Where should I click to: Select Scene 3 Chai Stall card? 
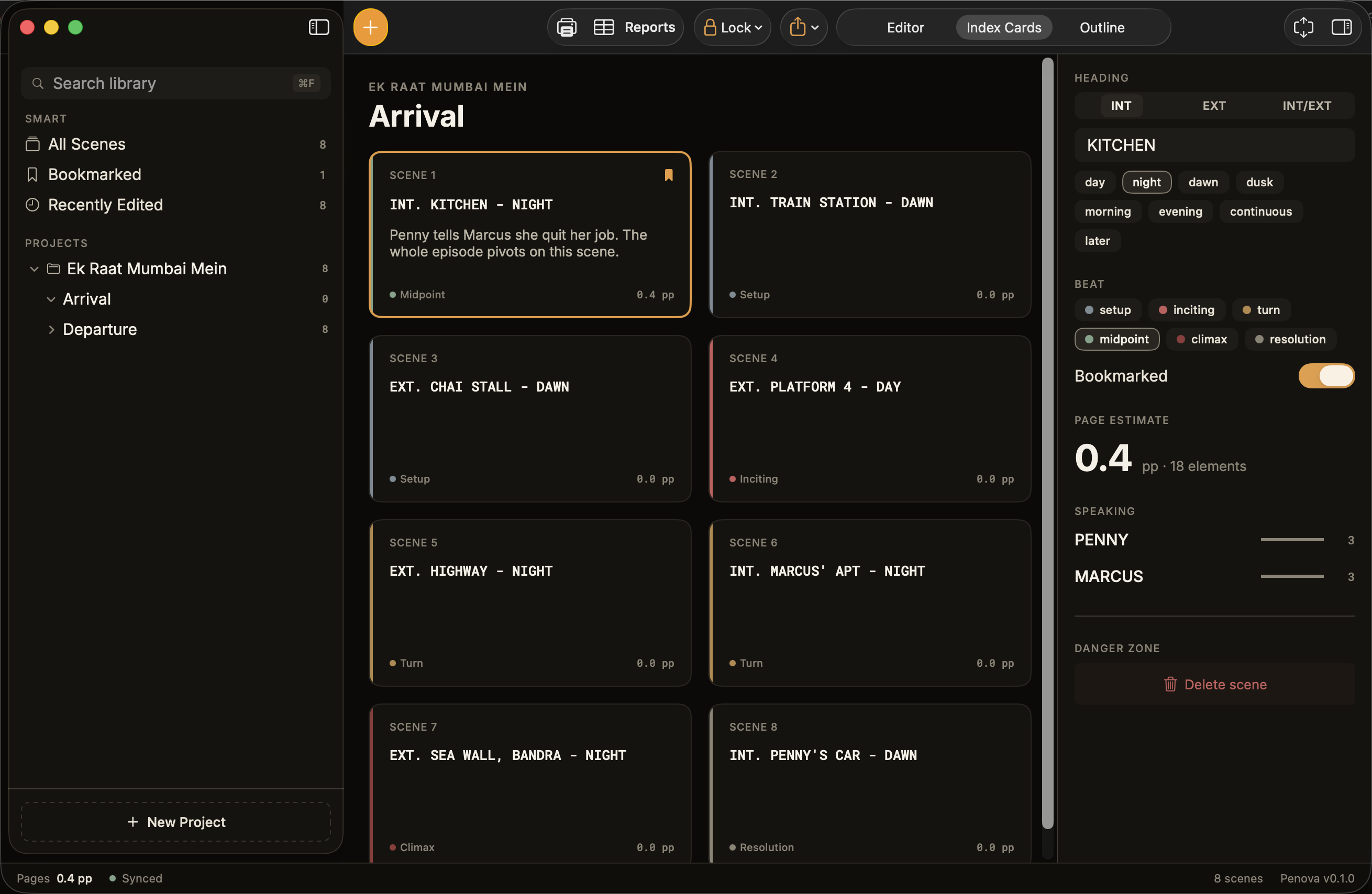[x=530, y=419]
